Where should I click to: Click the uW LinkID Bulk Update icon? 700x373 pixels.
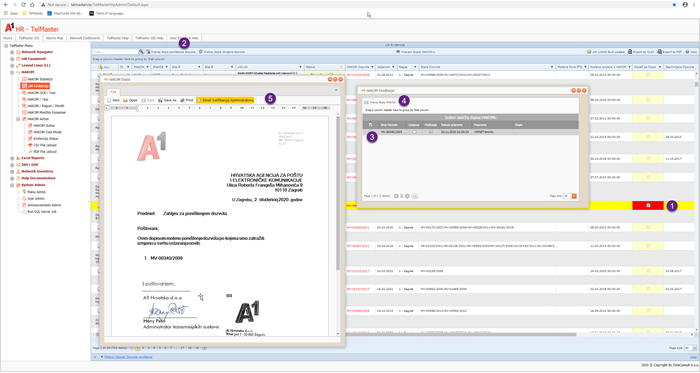pyautogui.click(x=589, y=52)
